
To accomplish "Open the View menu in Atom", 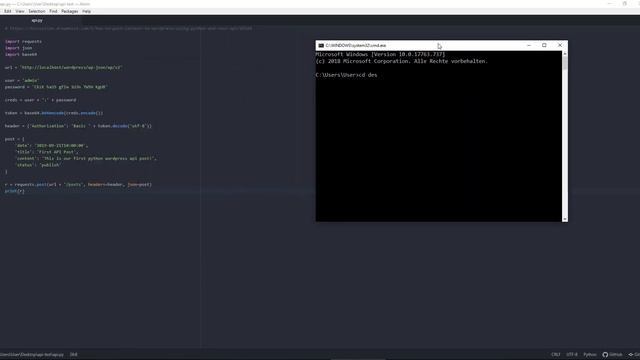I will pyautogui.click(x=20, y=11).
